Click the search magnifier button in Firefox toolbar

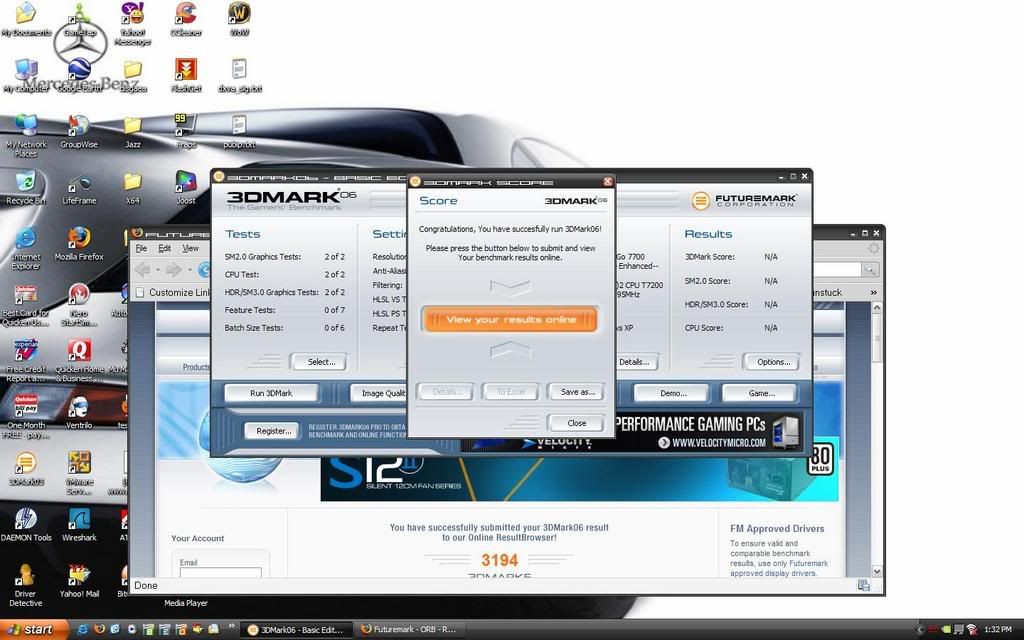point(870,269)
